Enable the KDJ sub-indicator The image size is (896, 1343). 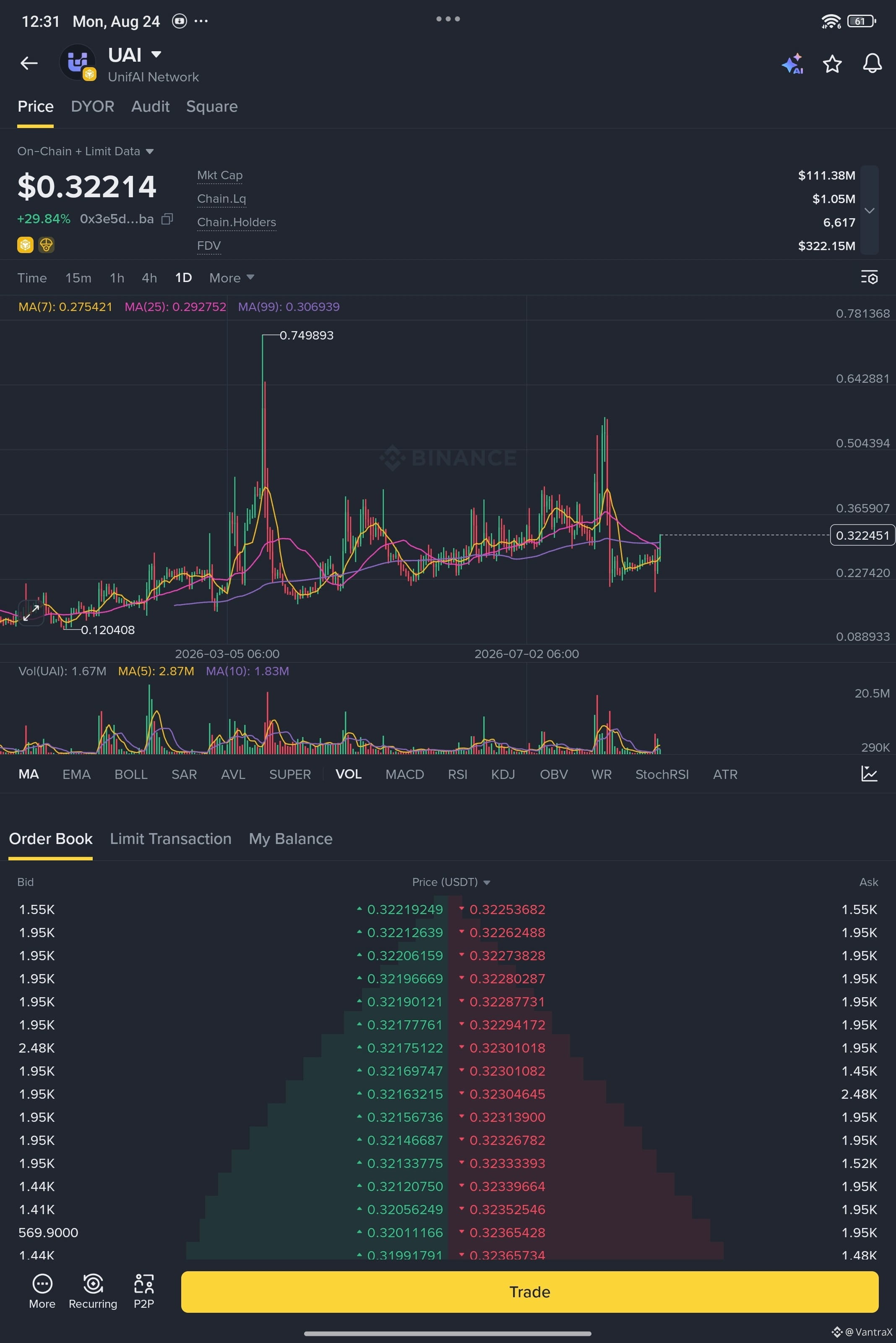(503, 774)
